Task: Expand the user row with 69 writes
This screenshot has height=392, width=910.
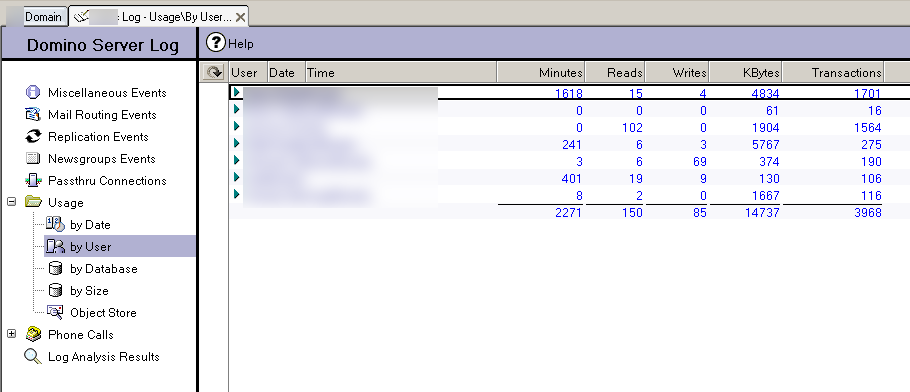Action: (237, 160)
